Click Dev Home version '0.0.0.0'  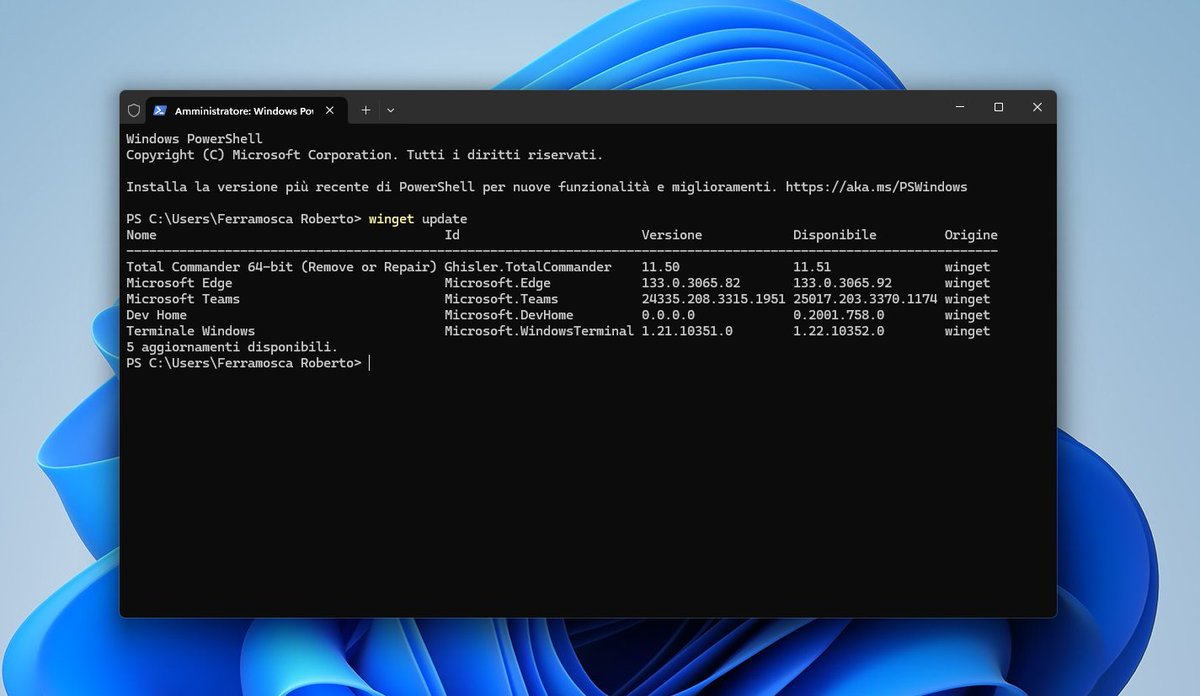click(668, 315)
